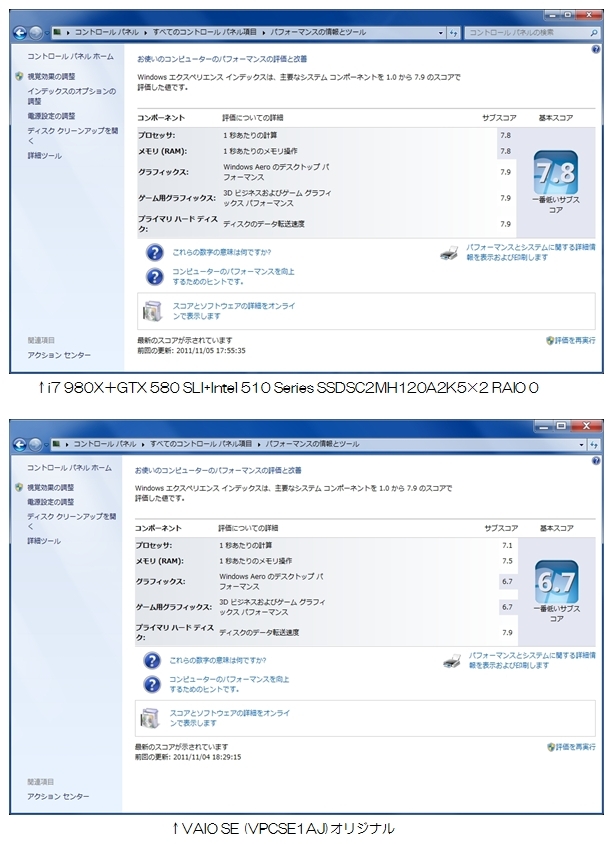This screenshot has width=611, height=844.
Task: Click the プロセッサ row label in the top window
Action: click(x=157, y=136)
